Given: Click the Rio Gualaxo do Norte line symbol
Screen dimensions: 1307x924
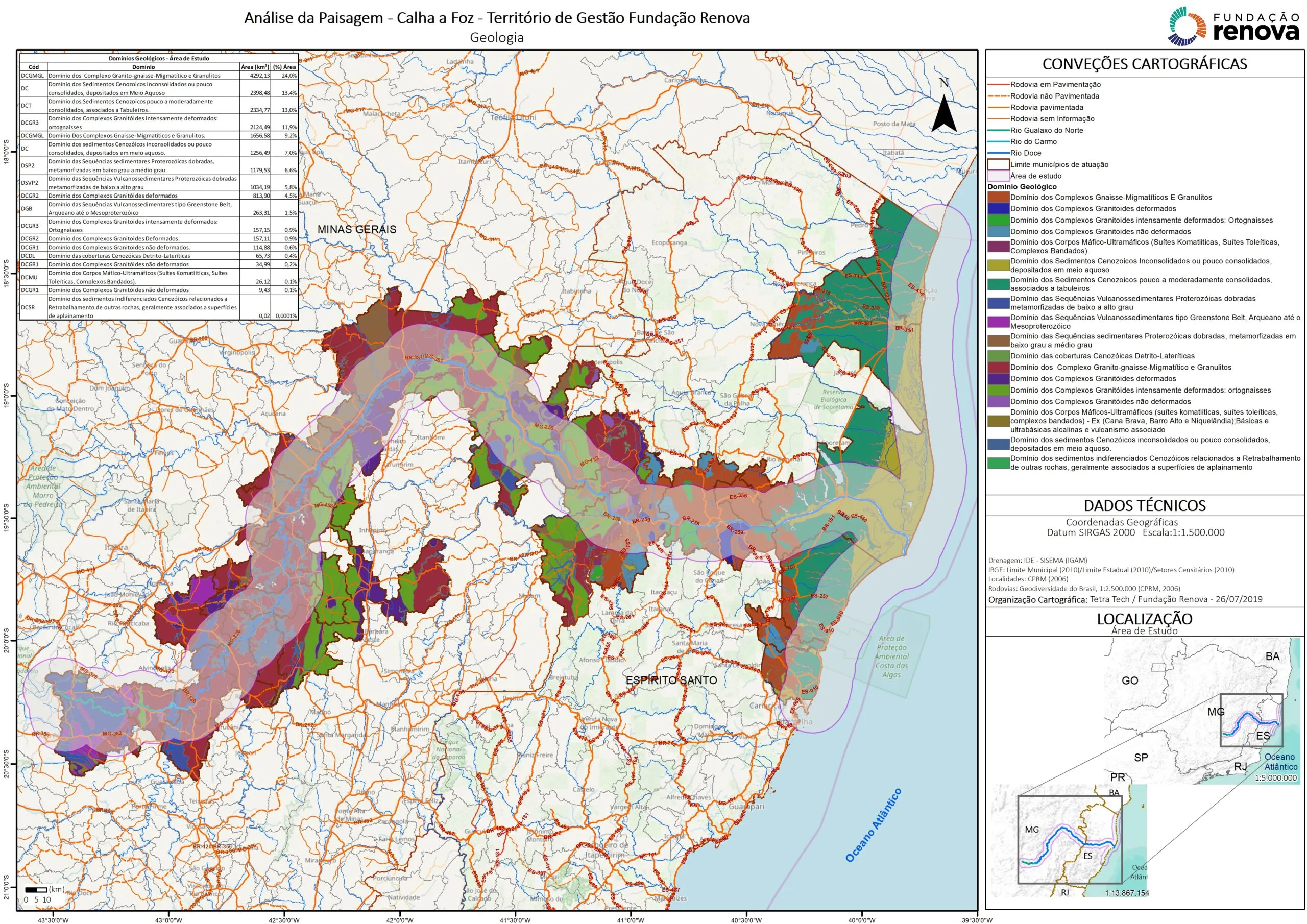Looking at the screenshot, I should [x=999, y=130].
